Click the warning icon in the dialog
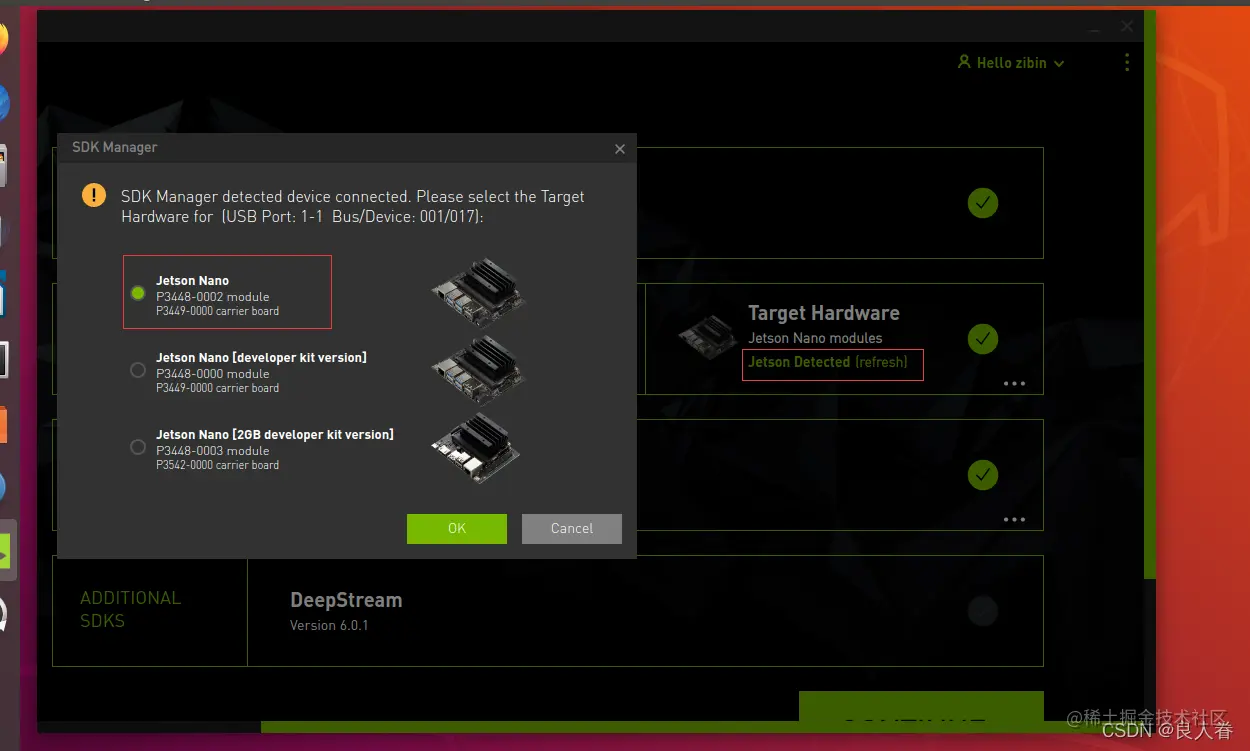The width and height of the screenshot is (1250, 751). (93, 195)
